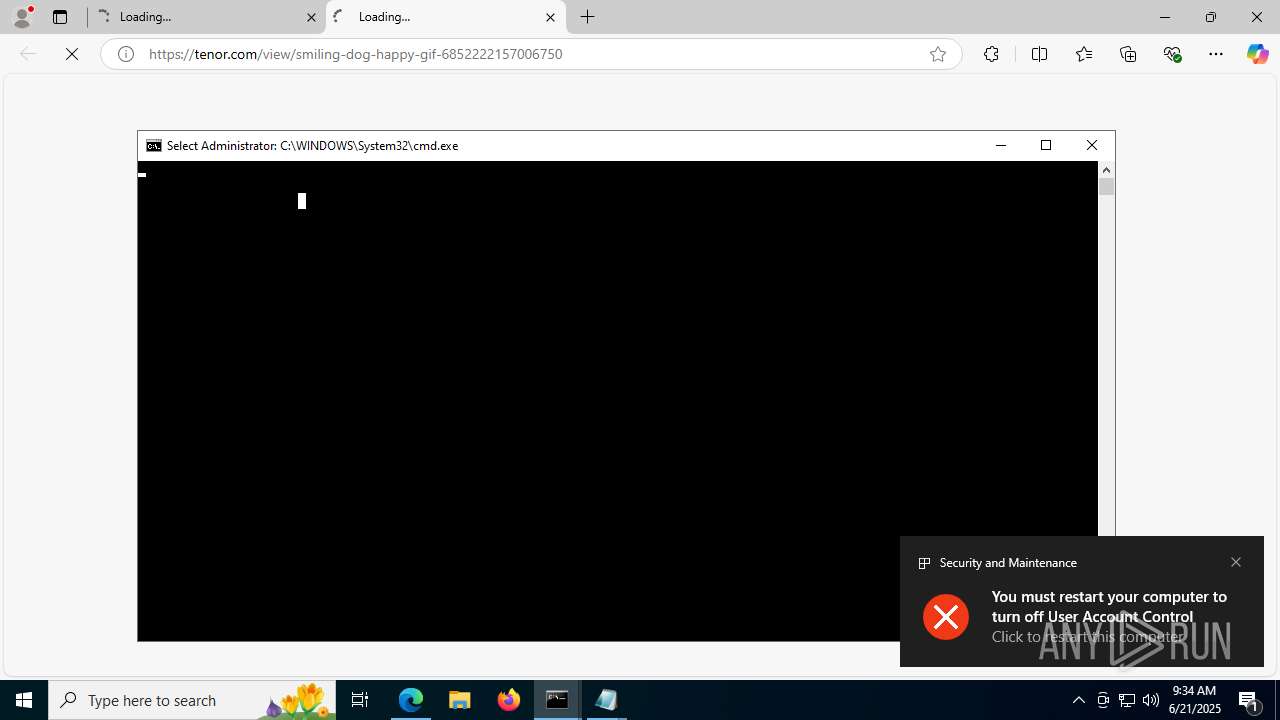Launch Firefox from the taskbar
This screenshot has width=1280, height=720.
pyautogui.click(x=508, y=700)
